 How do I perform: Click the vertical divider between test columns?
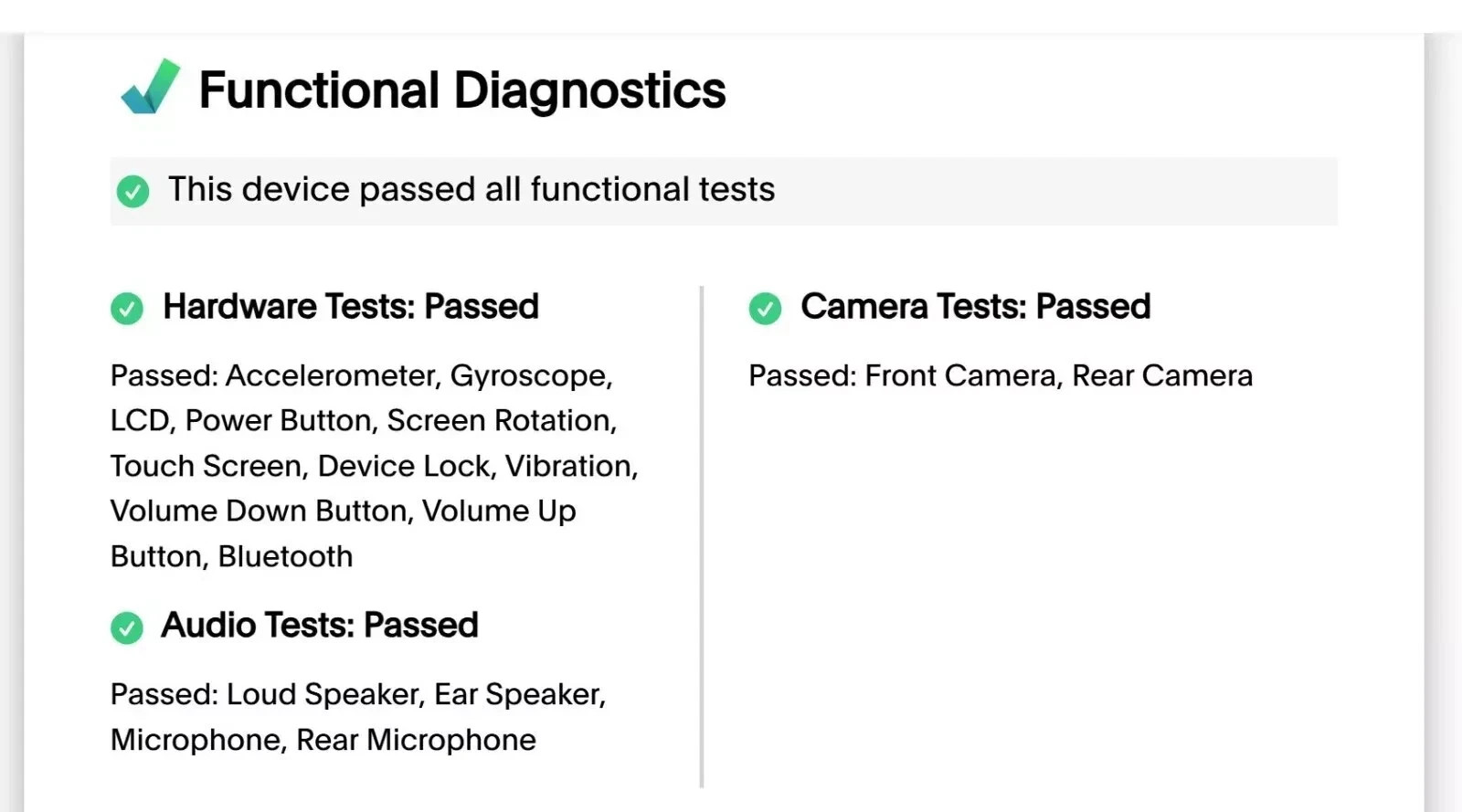(702, 537)
